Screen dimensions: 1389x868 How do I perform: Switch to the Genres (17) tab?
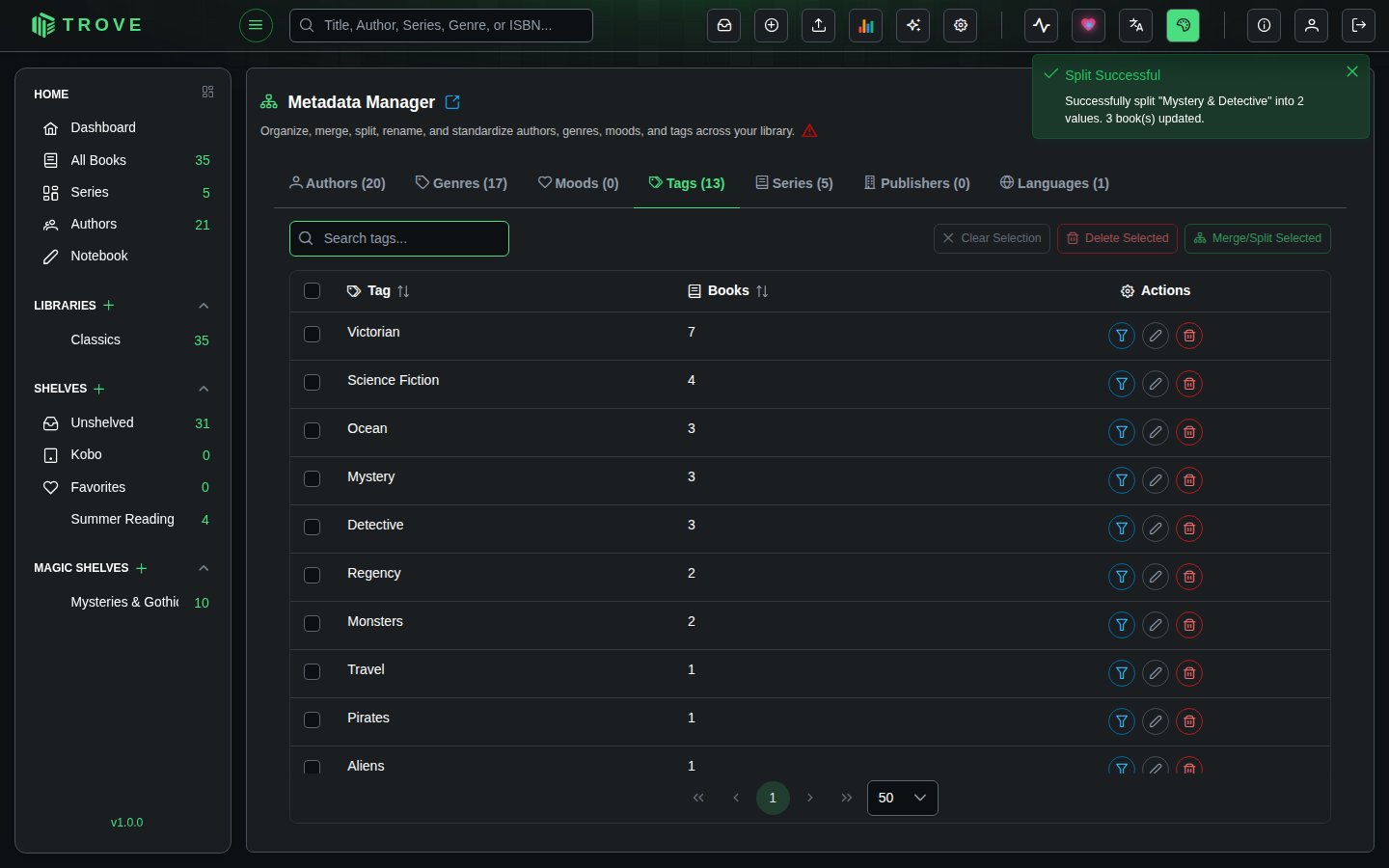[x=461, y=183]
